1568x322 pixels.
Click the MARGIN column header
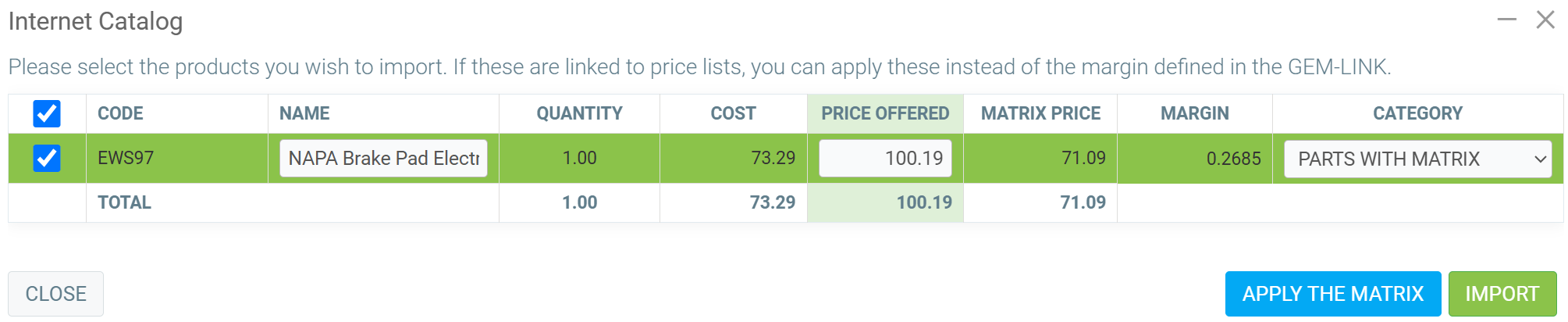(x=1194, y=114)
